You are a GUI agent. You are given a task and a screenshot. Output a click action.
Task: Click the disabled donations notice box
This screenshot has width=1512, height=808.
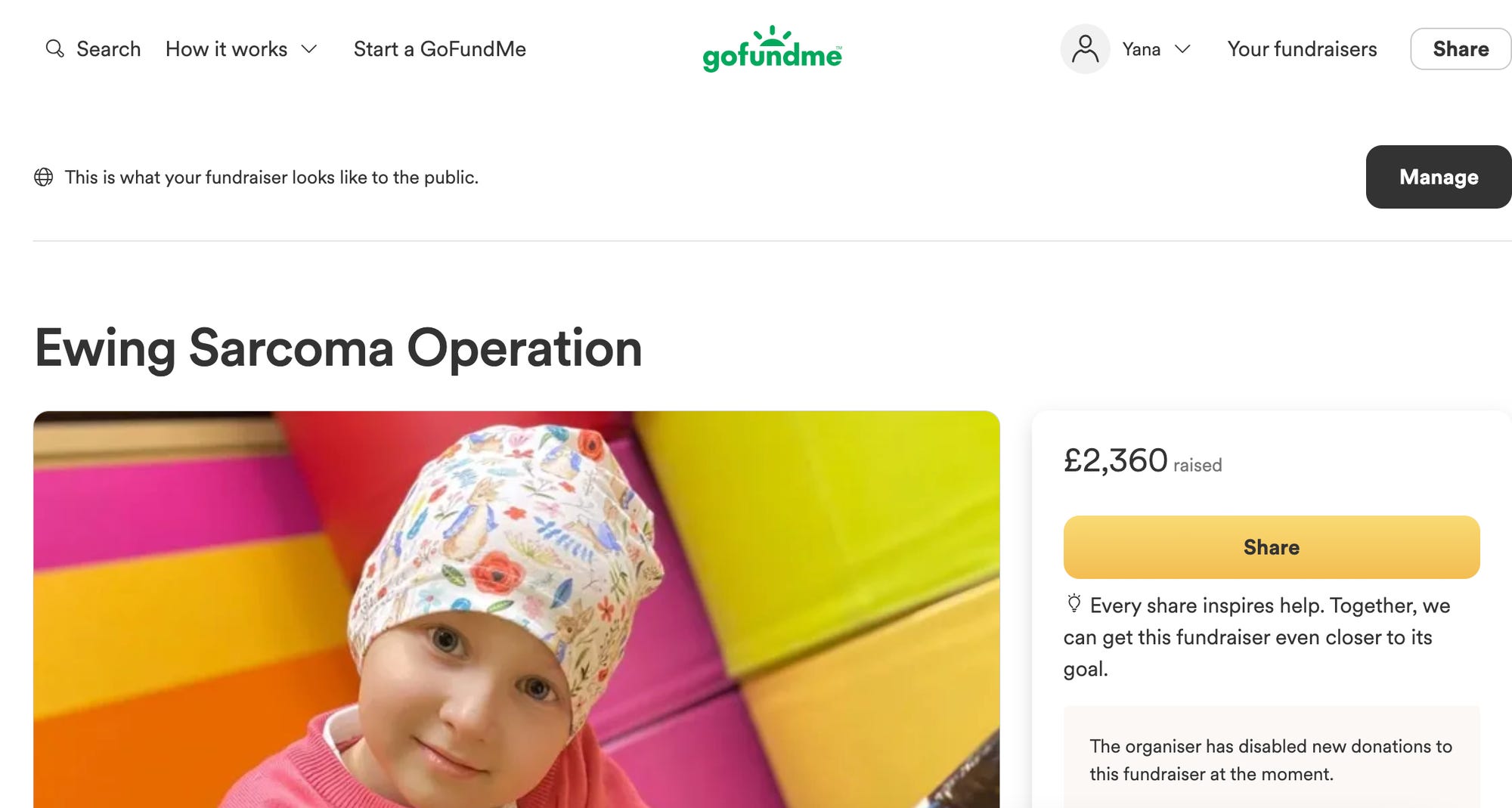(x=1272, y=757)
